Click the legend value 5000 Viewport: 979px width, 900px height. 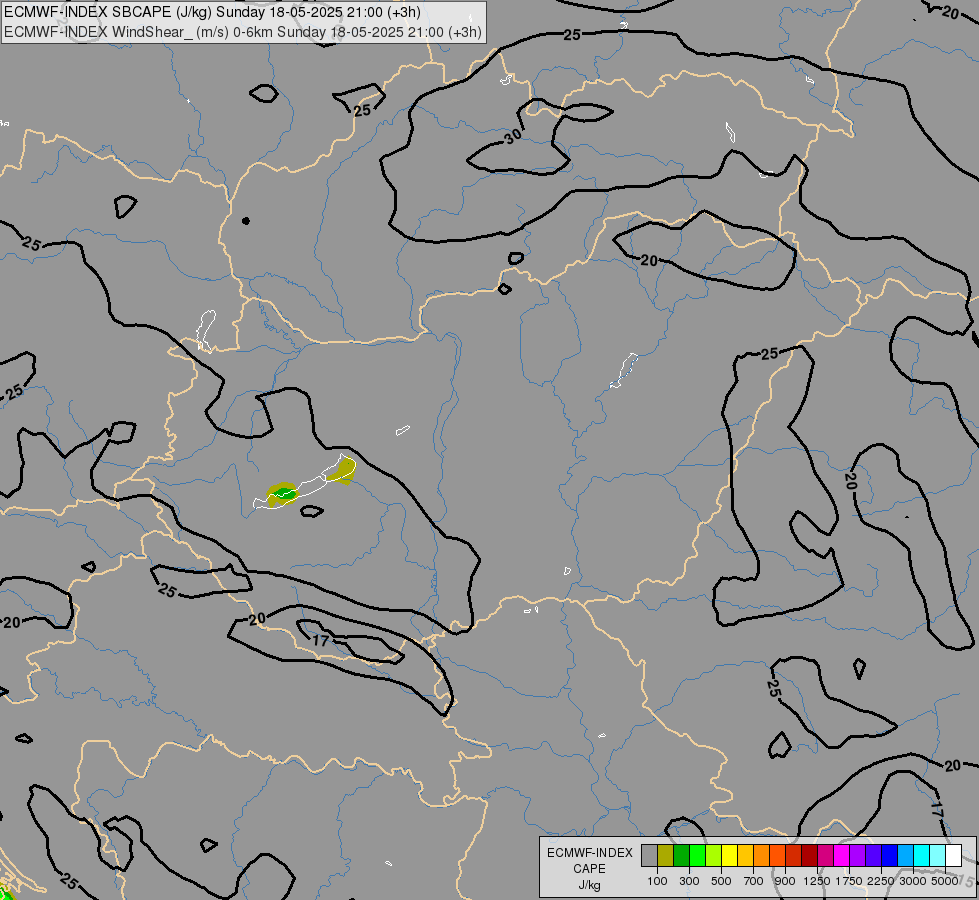point(945,881)
